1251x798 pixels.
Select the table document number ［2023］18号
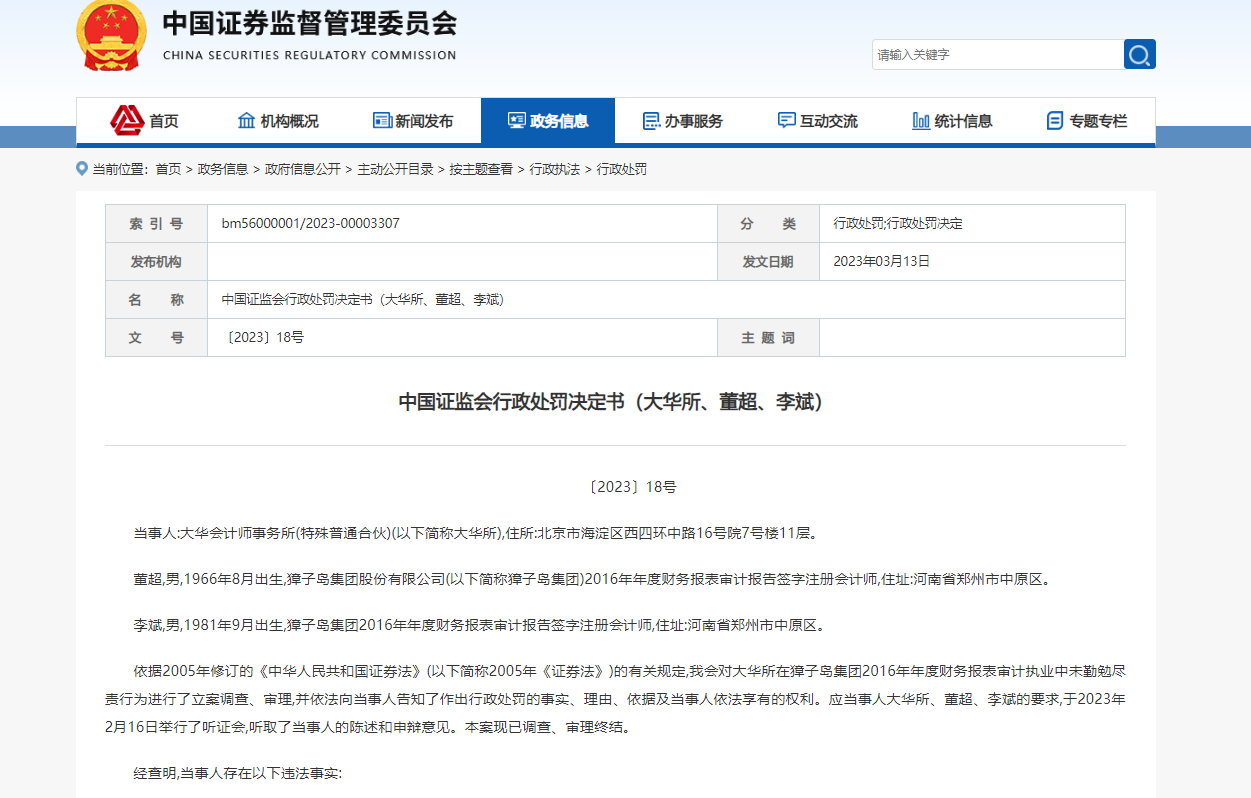click(264, 337)
